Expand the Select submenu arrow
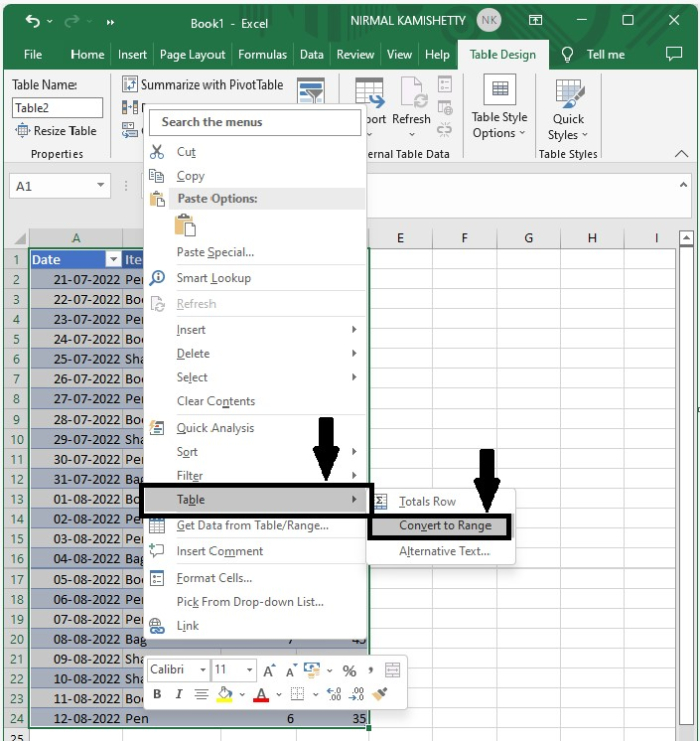The height and width of the screenshot is (741, 700). [x=354, y=377]
